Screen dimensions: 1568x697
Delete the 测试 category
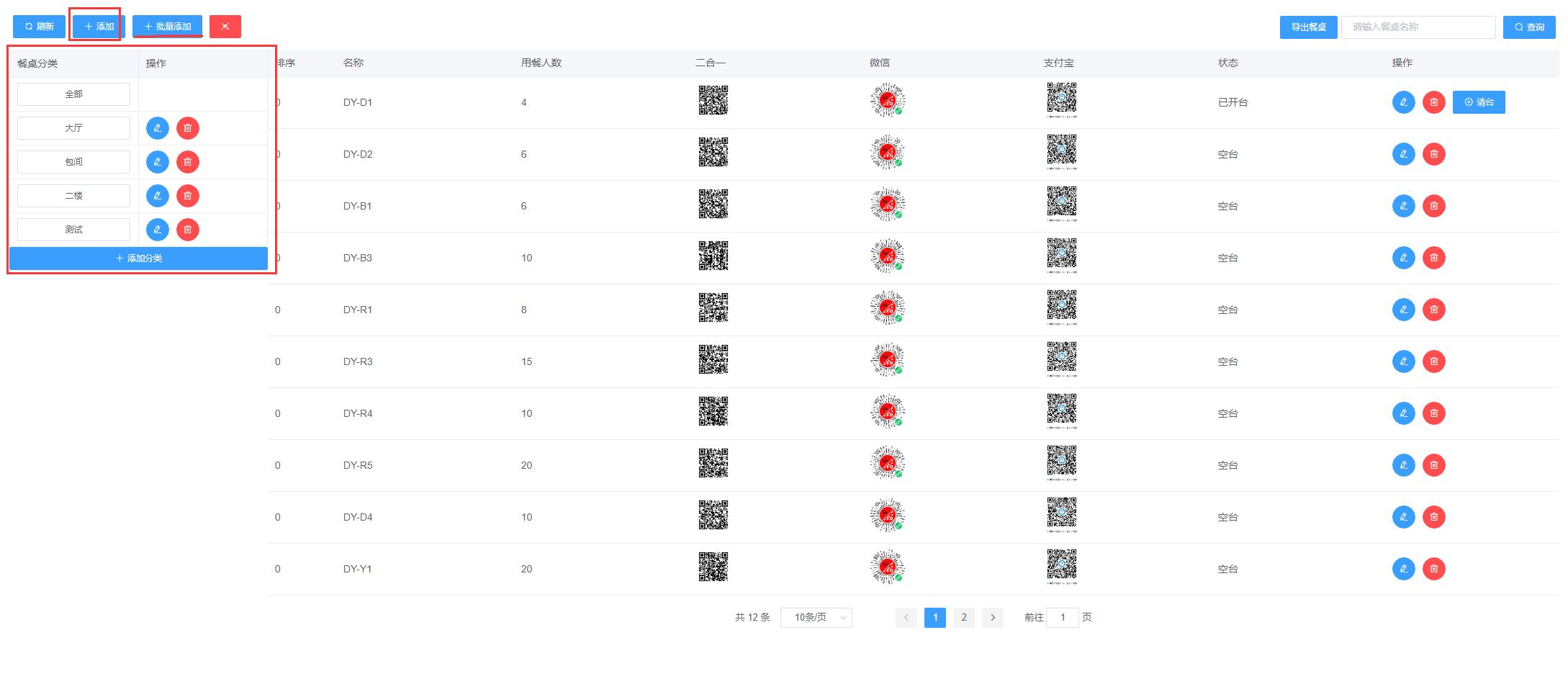coord(188,230)
